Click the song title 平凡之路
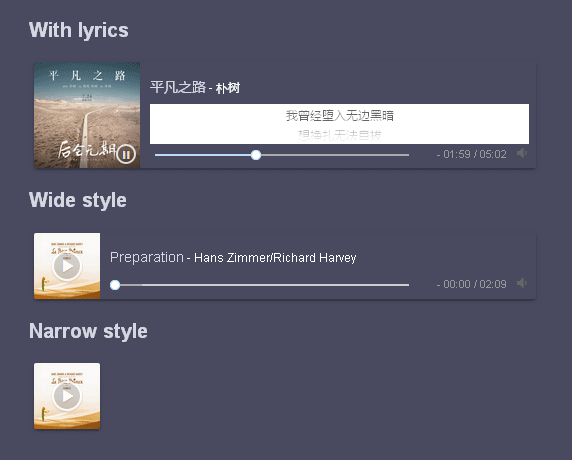Image resolution: width=572 pixels, height=460 pixels. pos(178,87)
